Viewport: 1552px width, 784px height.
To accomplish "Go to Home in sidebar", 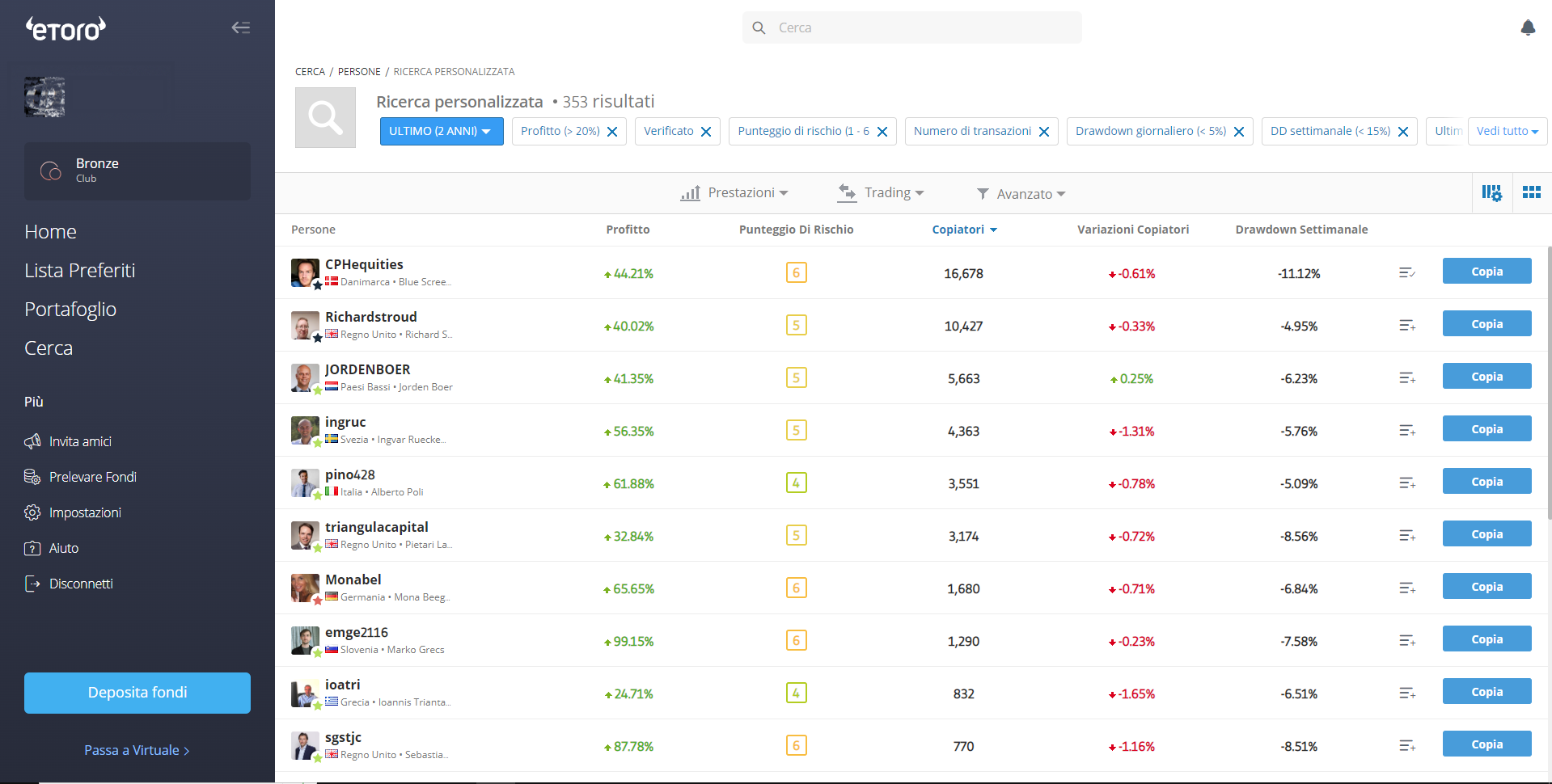I will tap(50, 232).
